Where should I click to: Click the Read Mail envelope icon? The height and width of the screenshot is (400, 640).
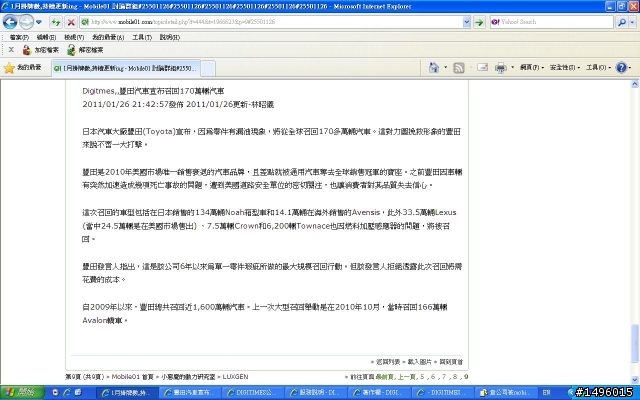tap(482, 67)
